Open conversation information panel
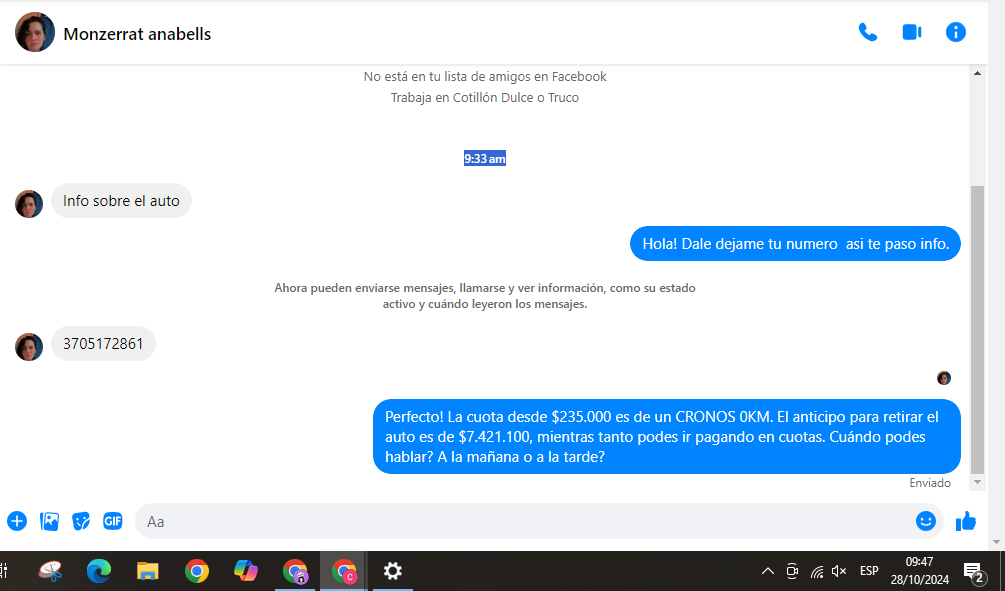 956,32
